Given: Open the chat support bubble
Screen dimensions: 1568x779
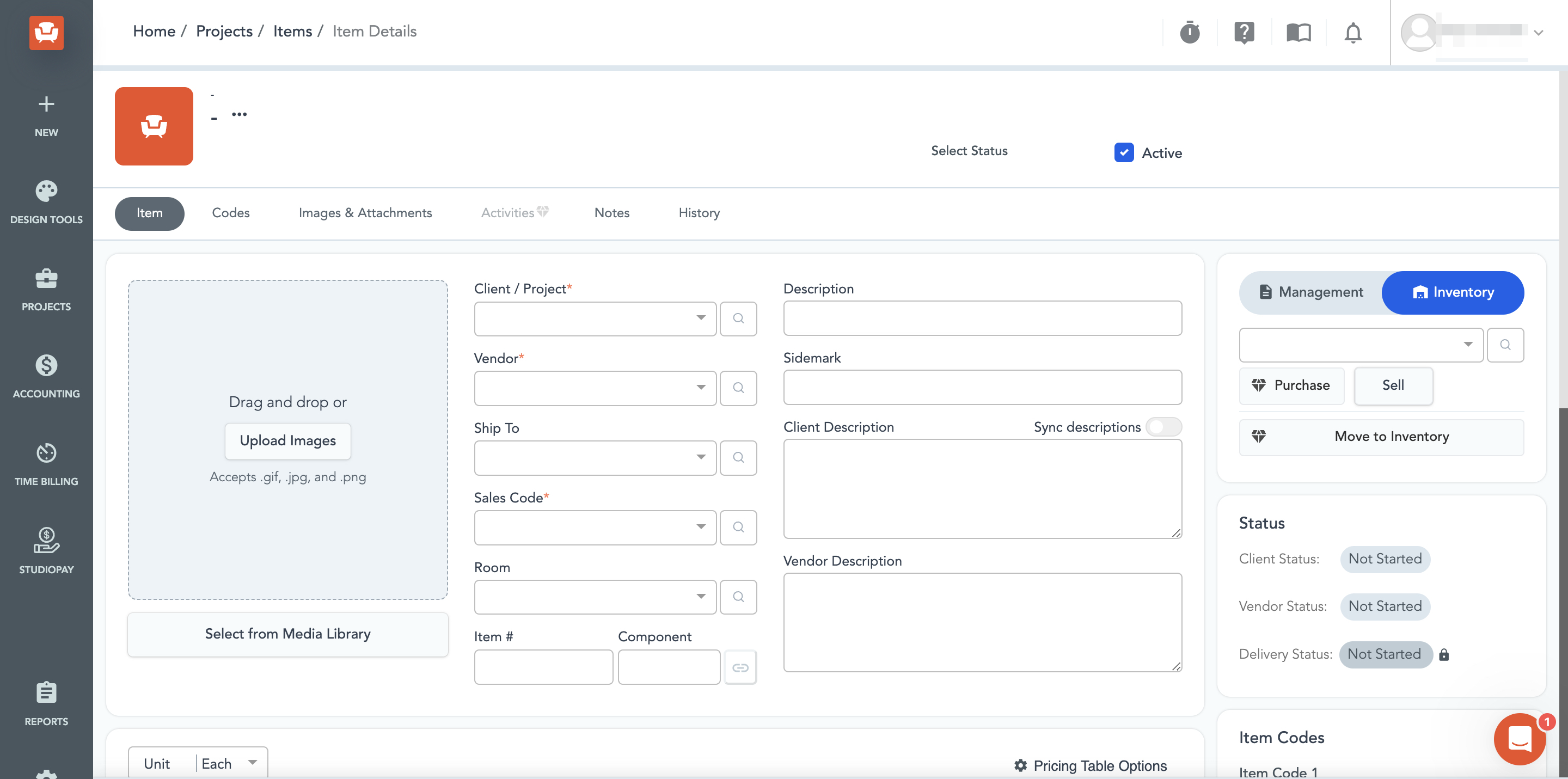Looking at the screenshot, I should 1520,739.
